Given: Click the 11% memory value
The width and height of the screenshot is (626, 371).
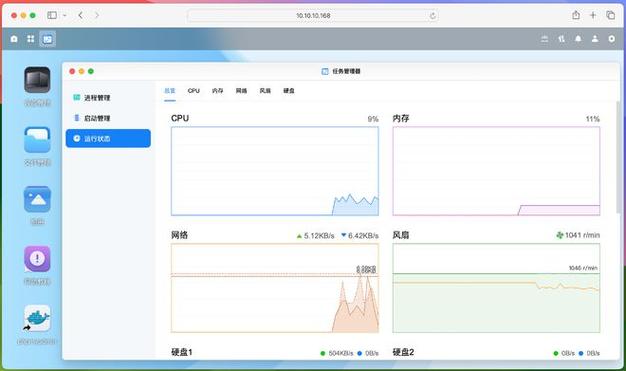Looking at the screenshot, I should pyautogui.click(x=592, y=119).
